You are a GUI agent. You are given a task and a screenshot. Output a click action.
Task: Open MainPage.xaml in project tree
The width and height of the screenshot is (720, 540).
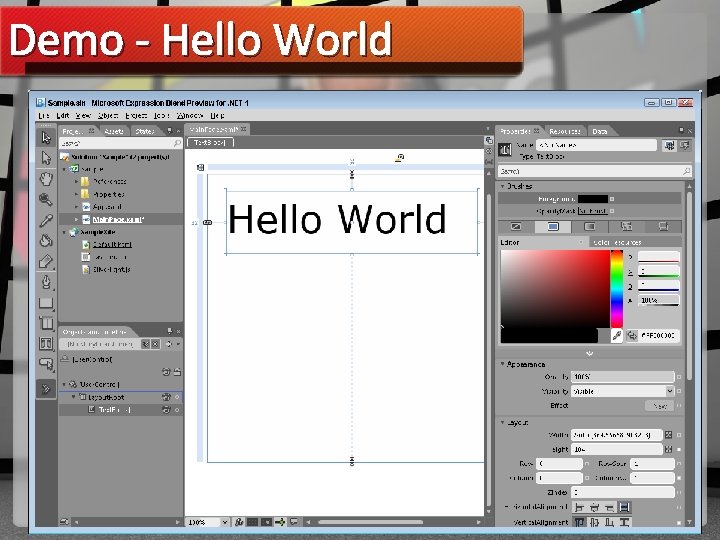pyautogui.click(x=118, y=219)
